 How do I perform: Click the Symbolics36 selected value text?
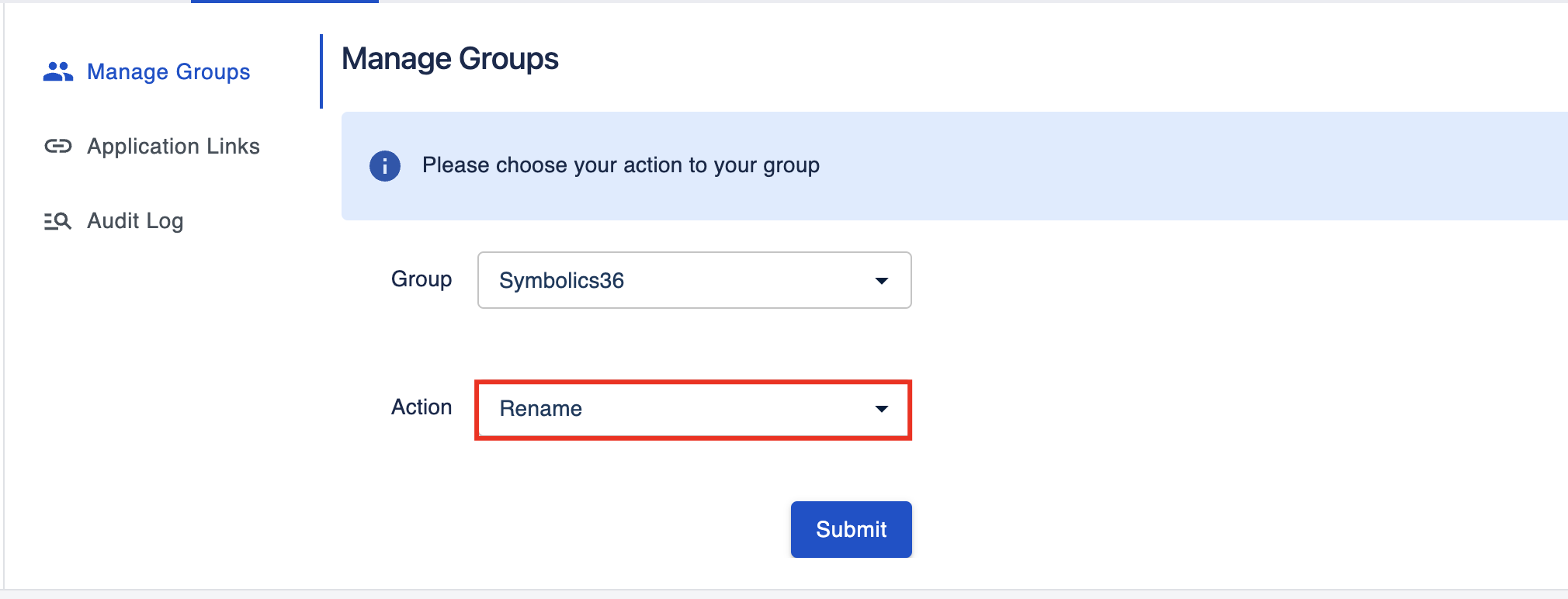pos(561,281)
